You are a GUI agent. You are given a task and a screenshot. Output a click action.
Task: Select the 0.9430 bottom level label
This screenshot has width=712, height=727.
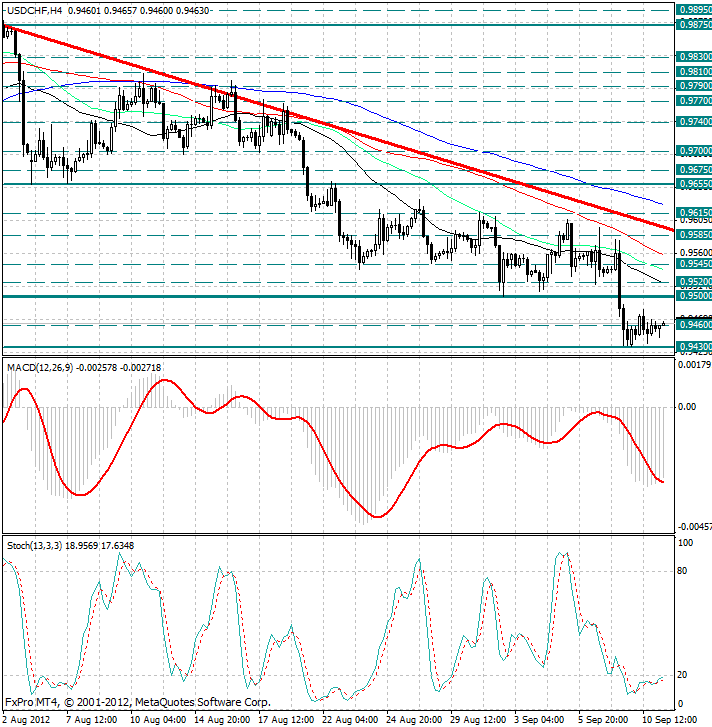coord(693,346)
